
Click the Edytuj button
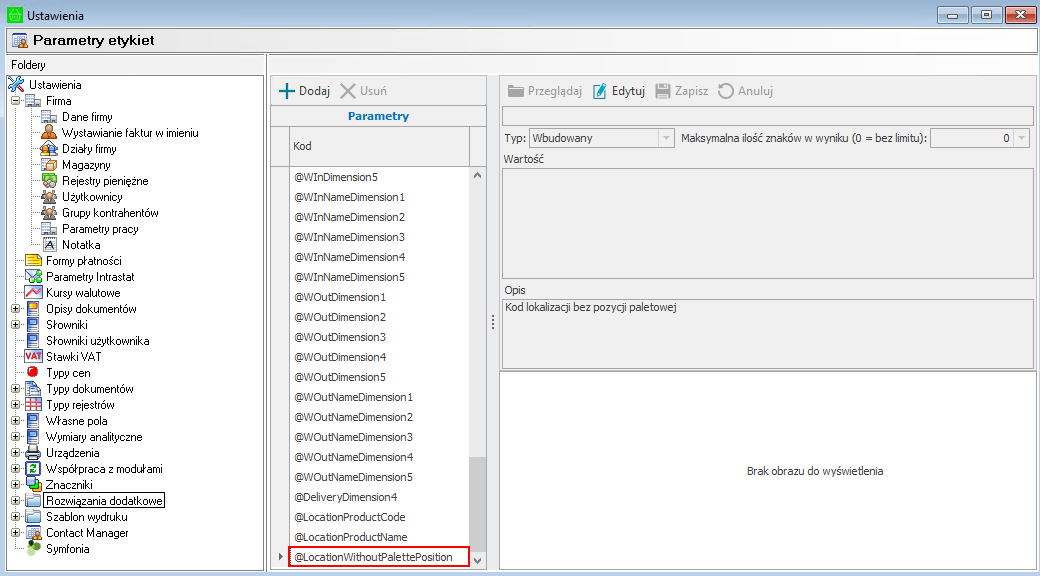click(619, 91)
